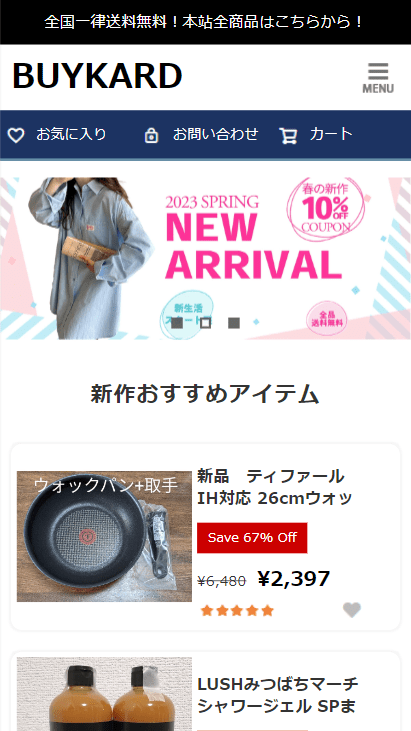The height and width of the screenshot is (731, 411).
Task: Toggle the favorite heart on the ティファール product
Action: pyautogui.click(x=352, y=610)
